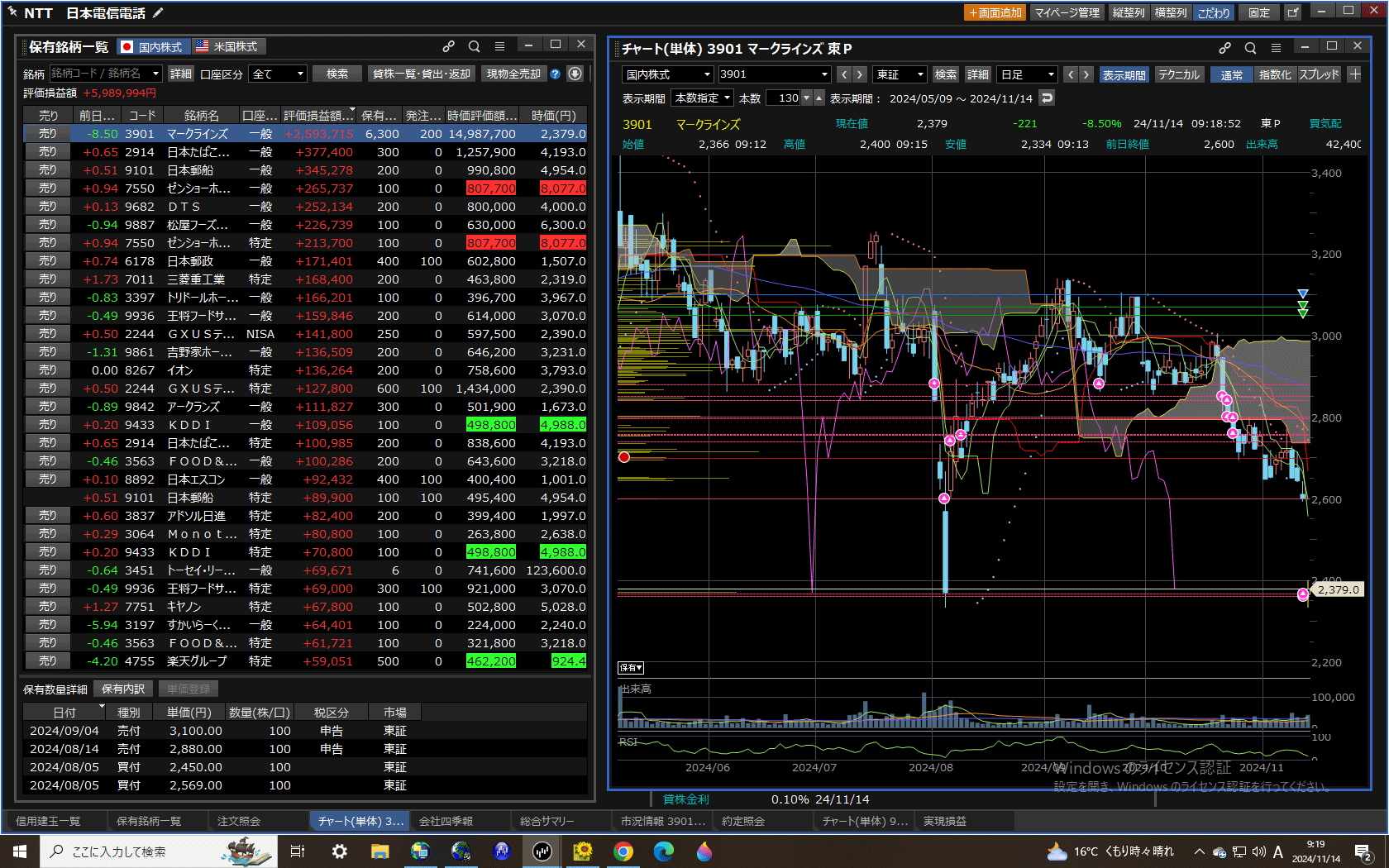Click 現物全売却 button
Screen dimensions: 1389x868
tap(513, 74)
